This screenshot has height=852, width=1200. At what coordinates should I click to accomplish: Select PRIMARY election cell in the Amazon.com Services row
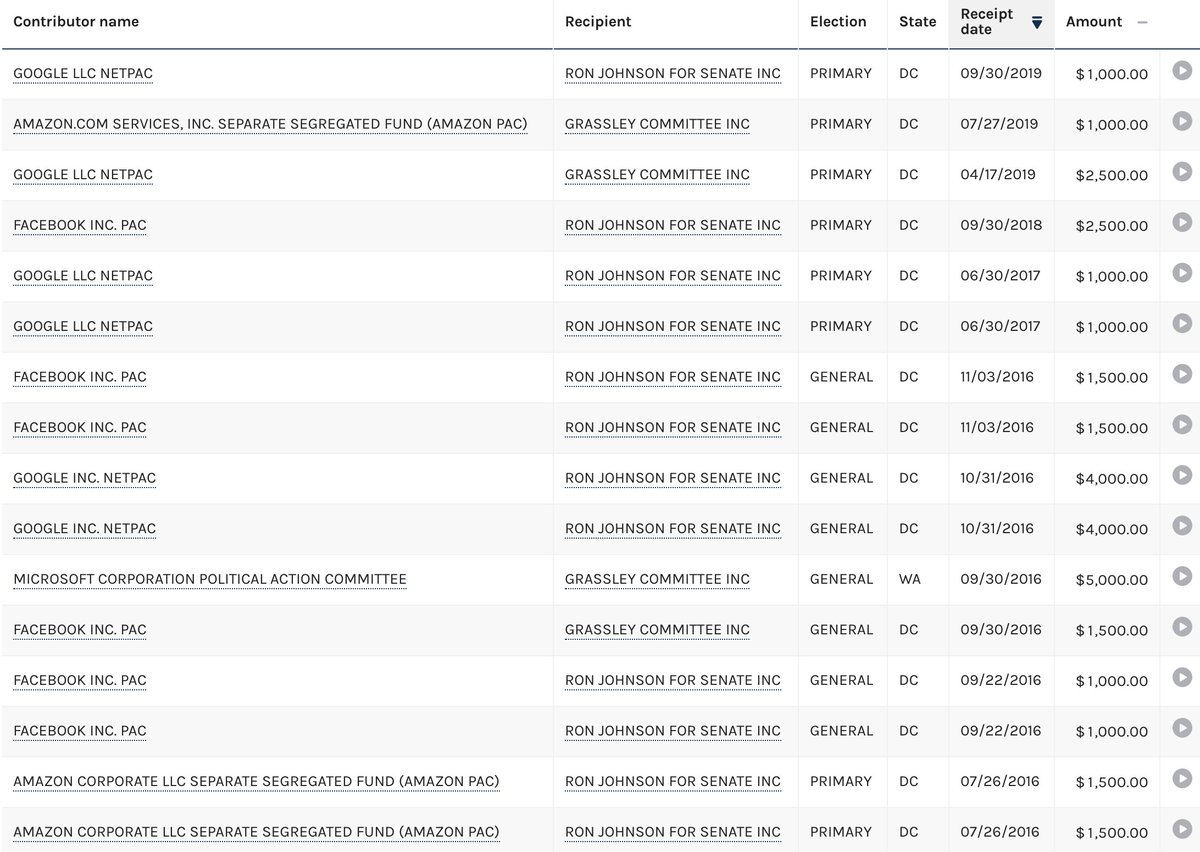841,124
